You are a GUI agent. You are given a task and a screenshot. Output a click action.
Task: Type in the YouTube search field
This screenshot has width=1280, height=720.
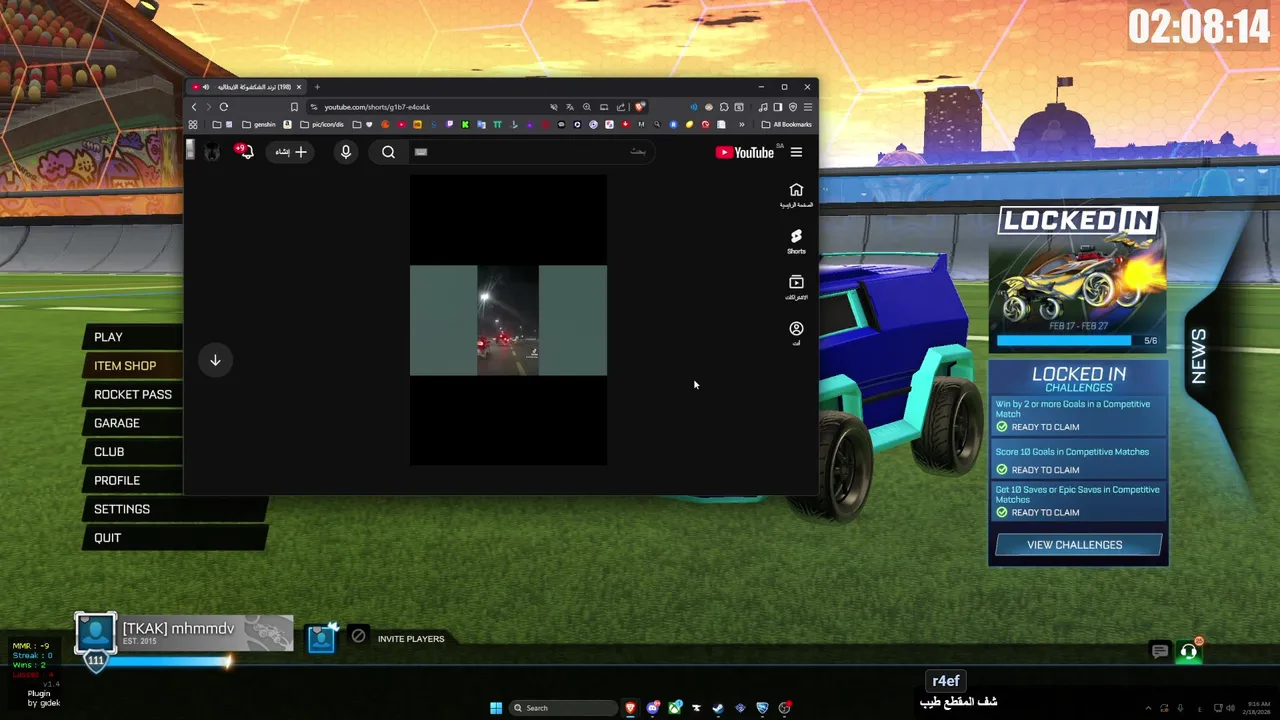click(530, 152)
